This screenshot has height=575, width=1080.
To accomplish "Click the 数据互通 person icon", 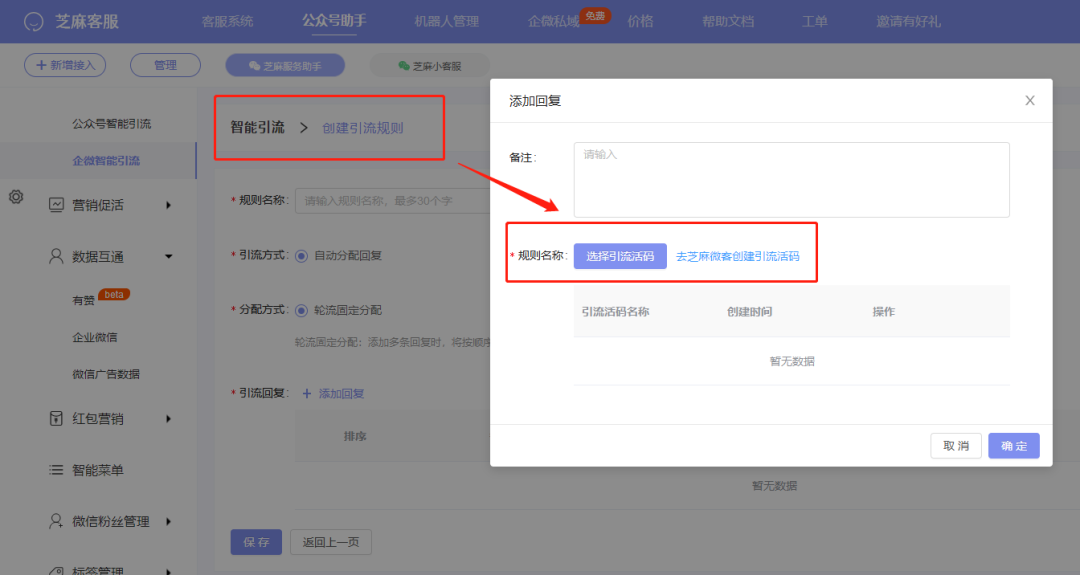I will coord(56,256).
